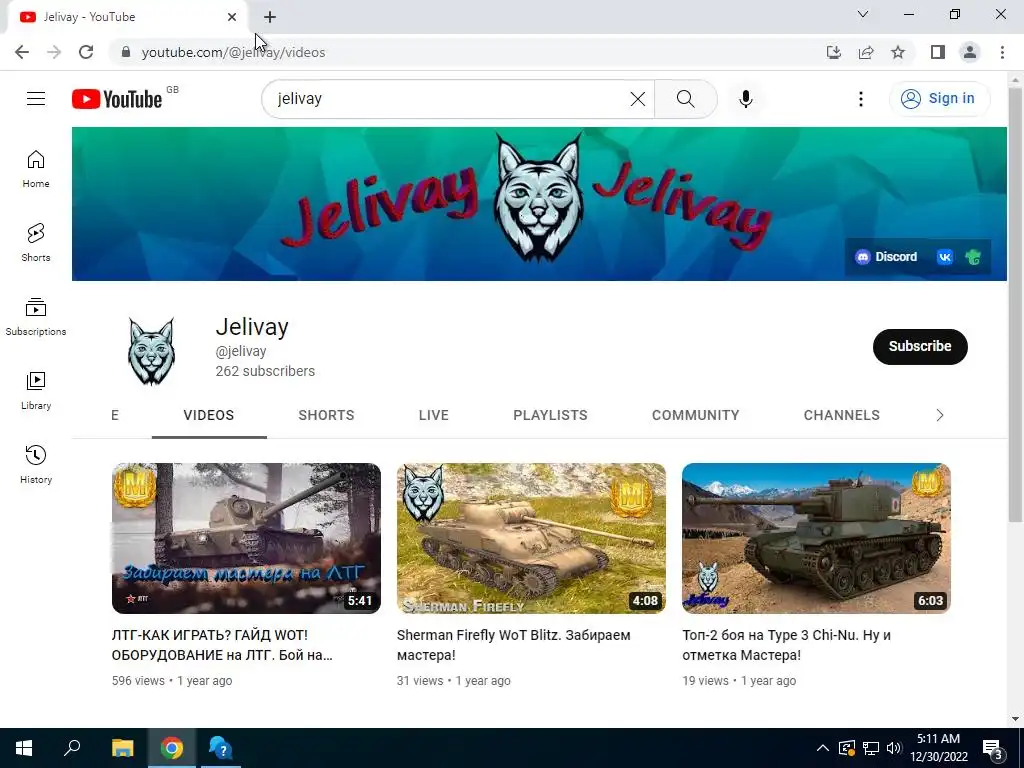Close the Jelivay - YouTube tab
1024x768 pixels.
pyautogui.click(x=232, y=17)
